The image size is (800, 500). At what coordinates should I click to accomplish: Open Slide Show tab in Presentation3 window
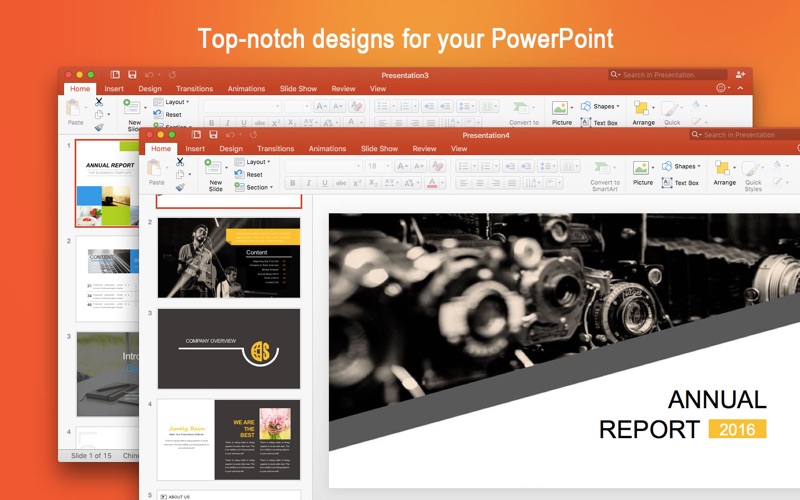[298, 88]
